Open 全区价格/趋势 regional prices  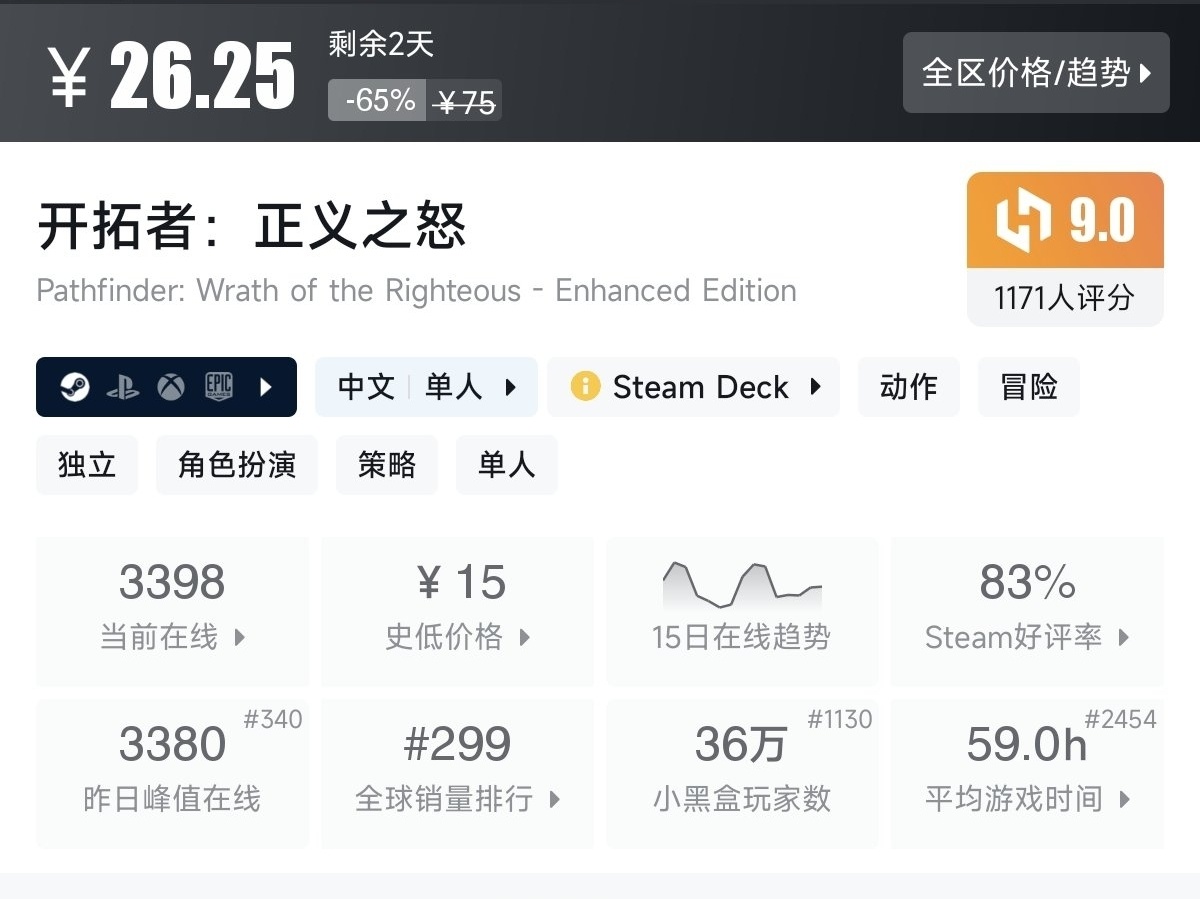tap(1035, 73)
